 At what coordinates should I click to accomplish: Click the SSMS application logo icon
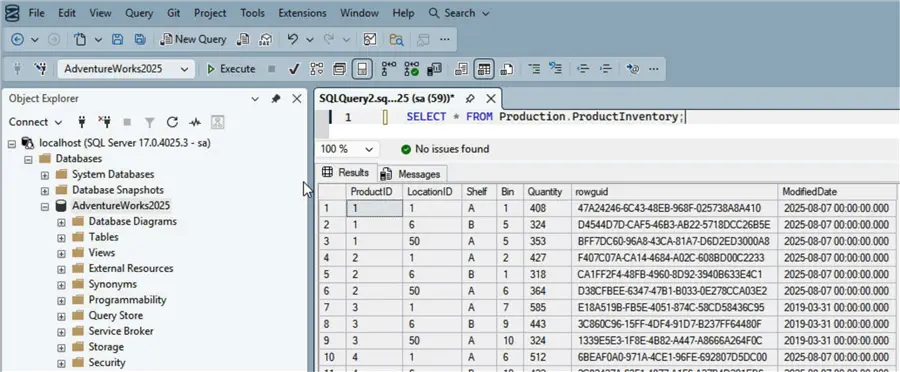pyautogui.click(x=12, y=13)
